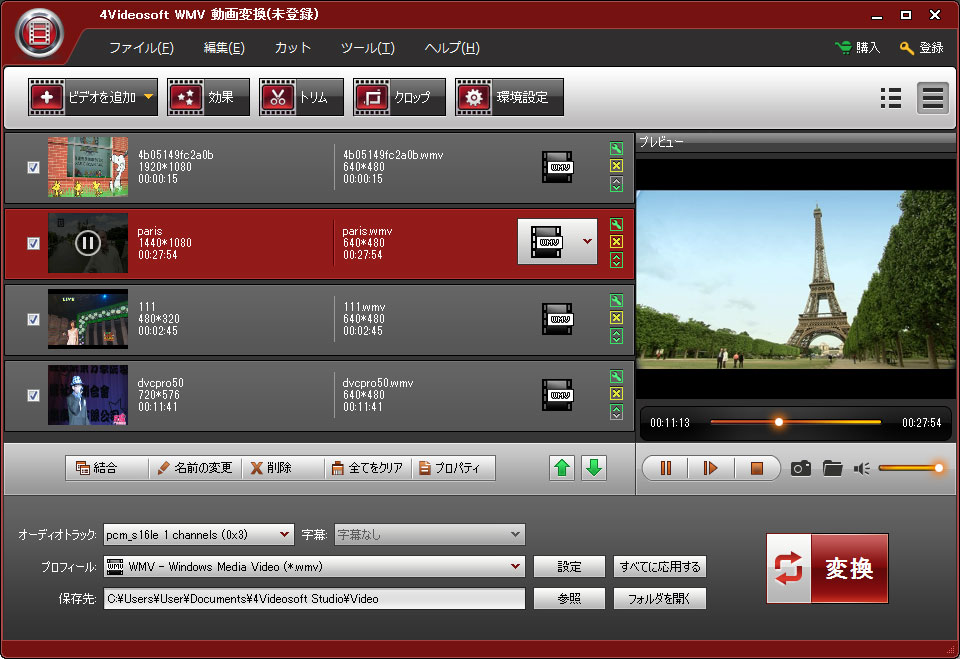The image size is (960, 659).
Task: Mute audio with the speaker icon
Action: pyautogui.click(x=861, y=468)
